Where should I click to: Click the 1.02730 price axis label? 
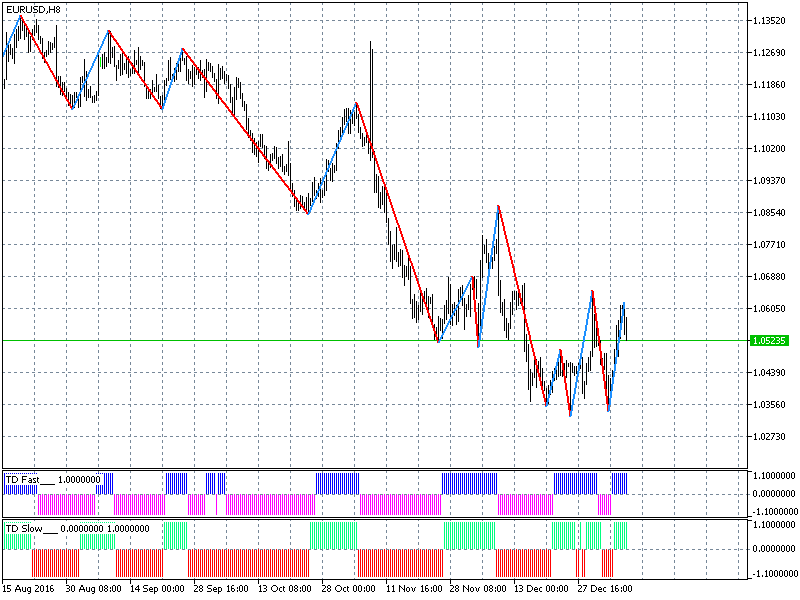(x=770, y=437)
